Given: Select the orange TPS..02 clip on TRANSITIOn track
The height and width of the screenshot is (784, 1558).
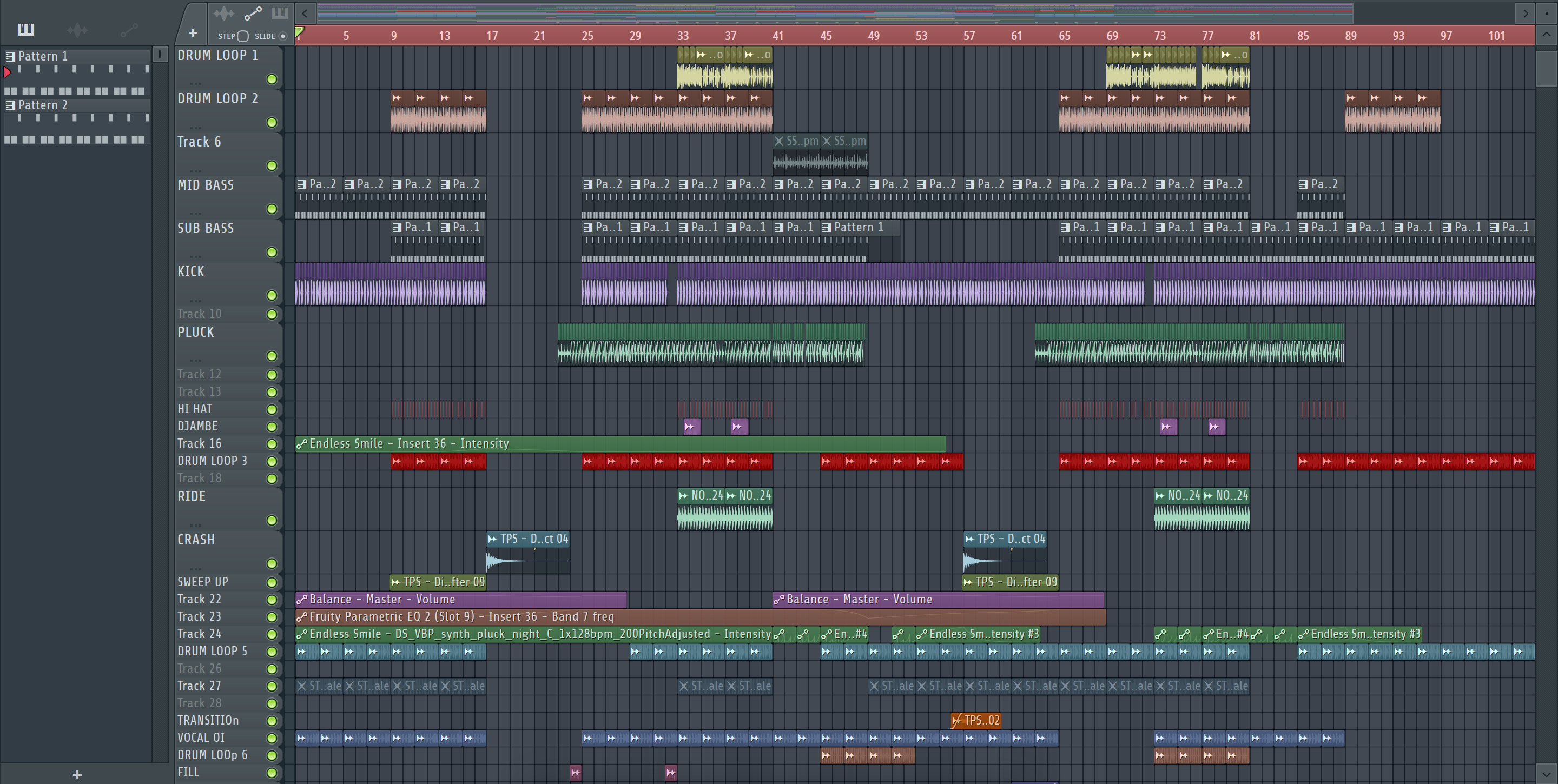Looking at the screenshot, I should tap(975, 720).
